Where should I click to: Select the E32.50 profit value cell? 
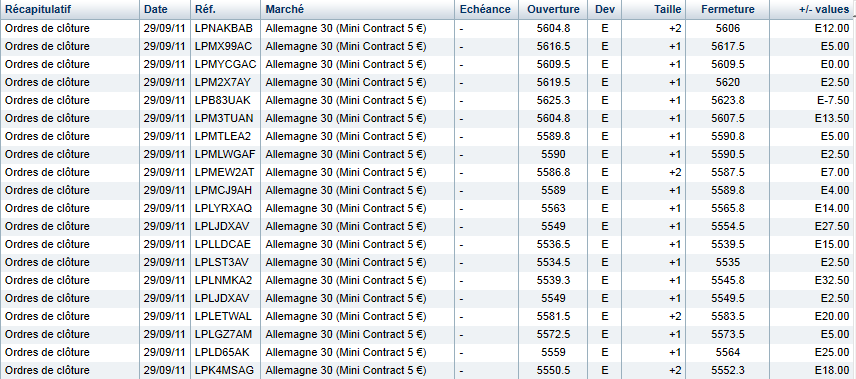coord(813,281)
